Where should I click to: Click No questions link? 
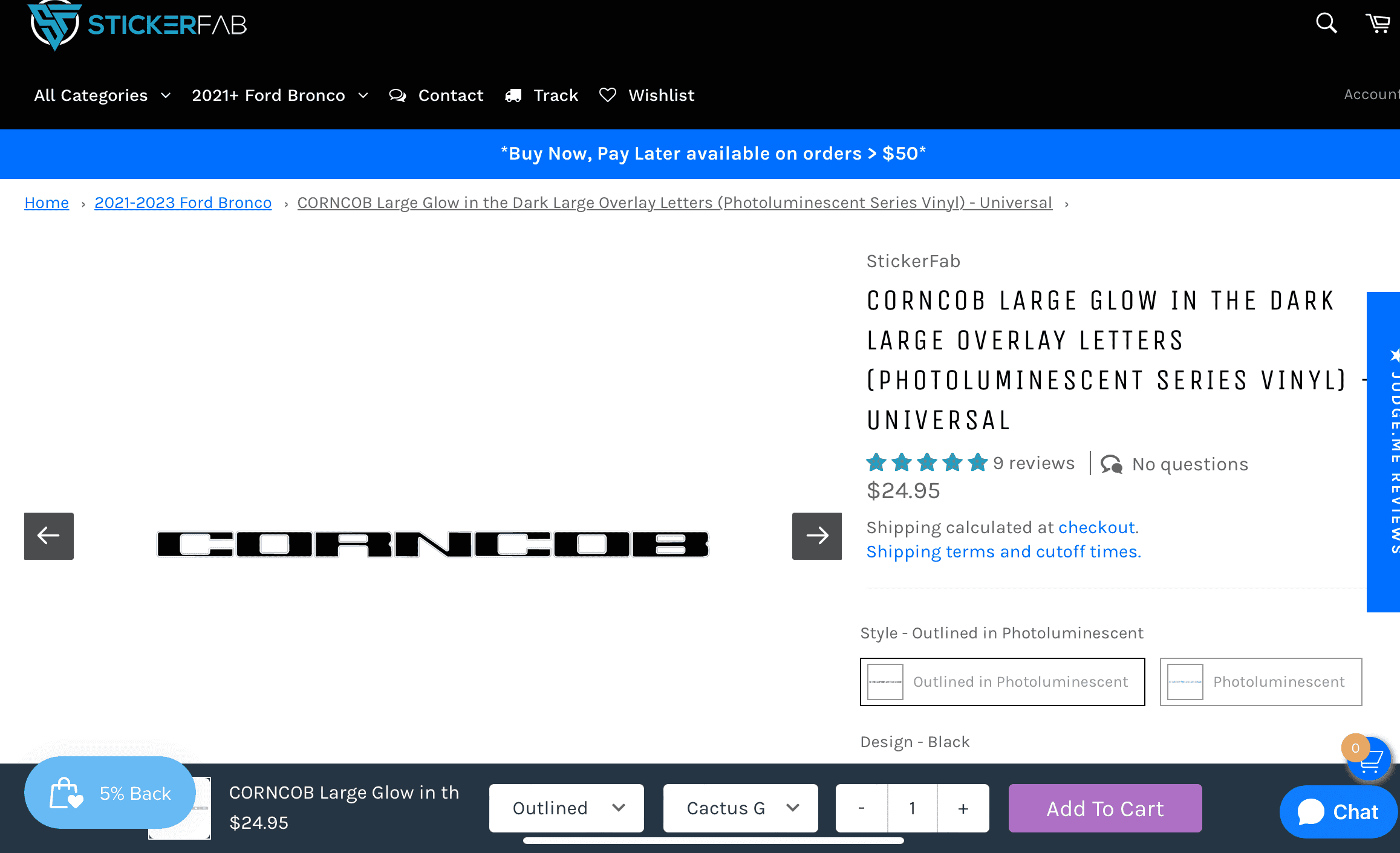(1190, 464)
